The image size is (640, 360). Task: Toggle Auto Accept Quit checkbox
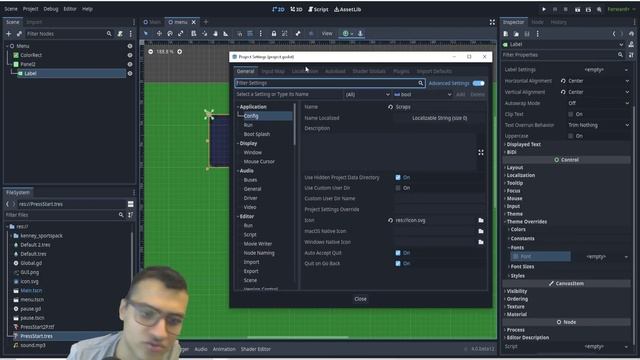(x=398, y=253)
